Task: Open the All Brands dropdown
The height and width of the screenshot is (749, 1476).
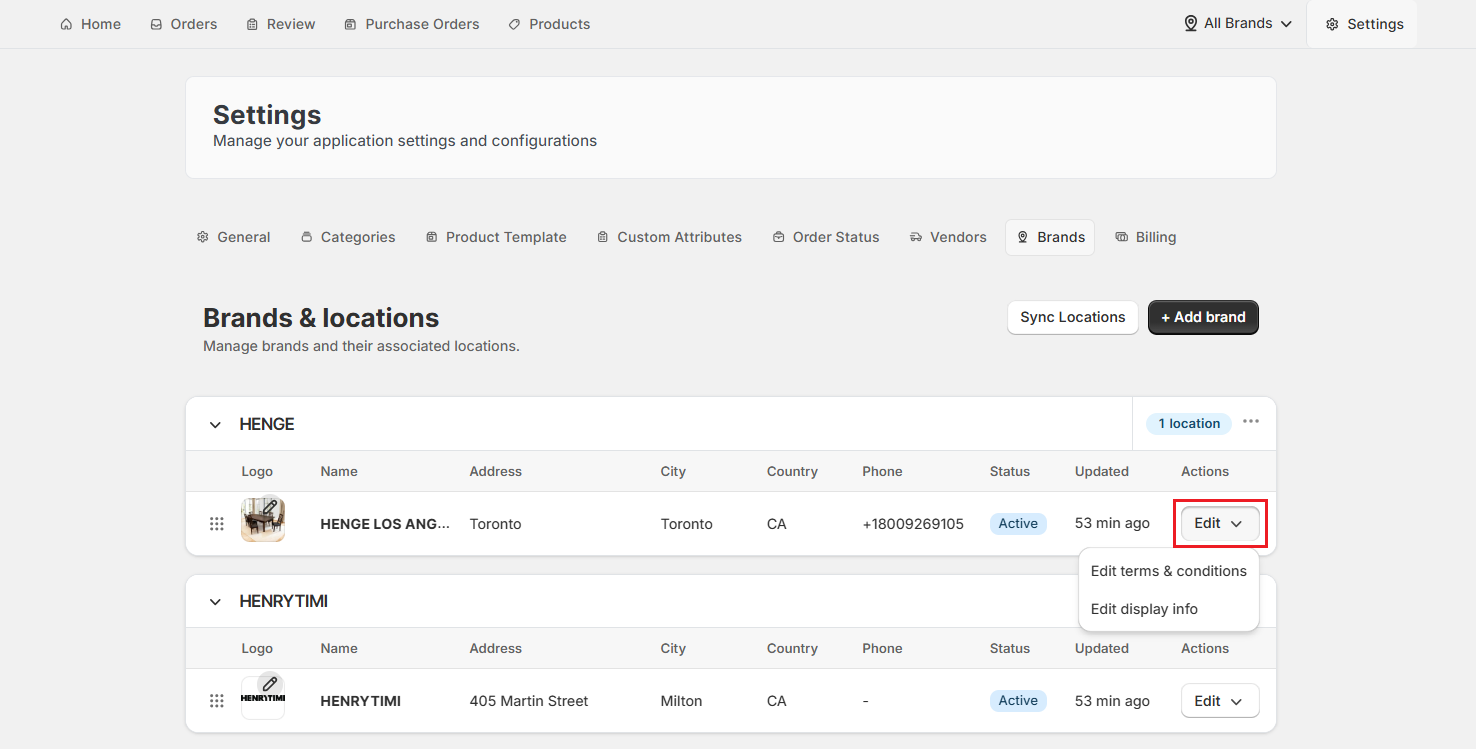Action: [x=1238, y=23]
